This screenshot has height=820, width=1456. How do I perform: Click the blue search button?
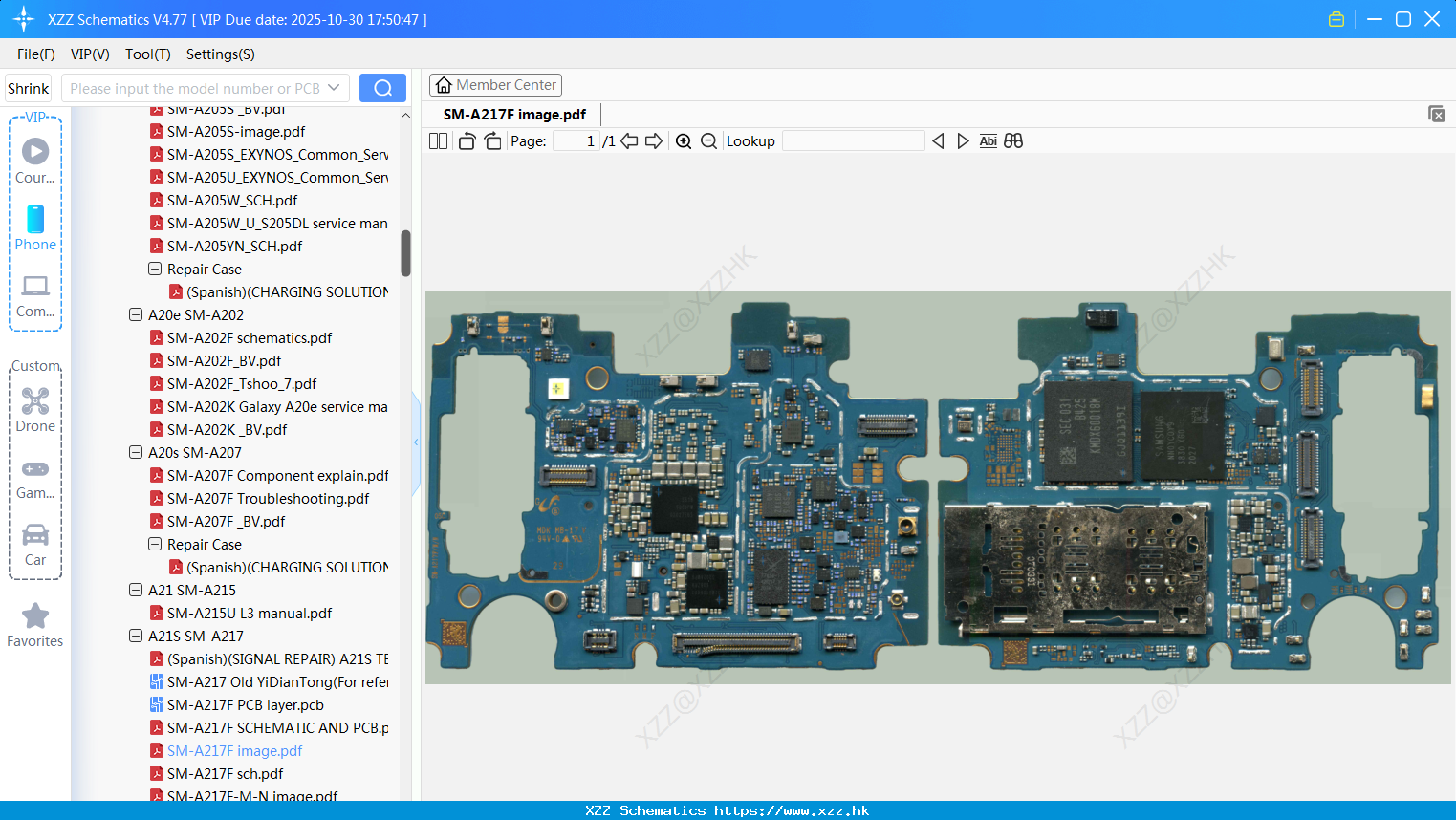[x=382, y=88]
